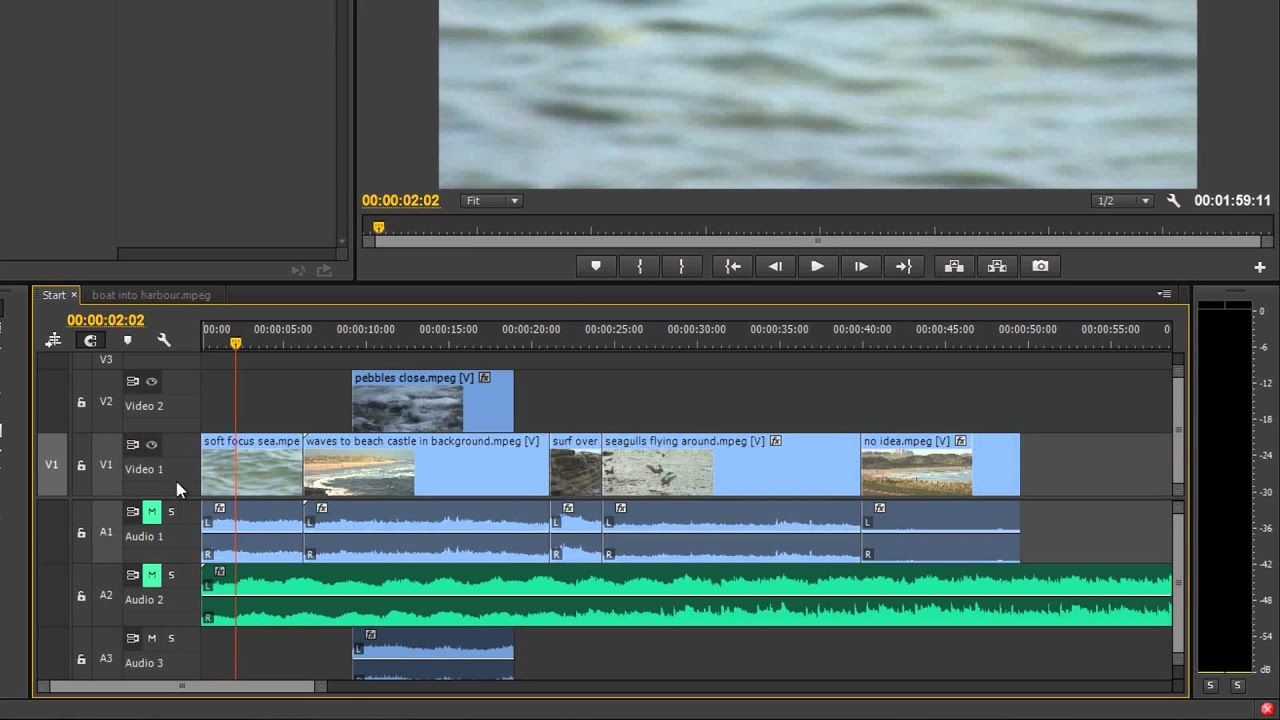Solo the Audio 2 track
This screenshot has width=1280, height=720.
pyautogui.click(x=171, y=574)
